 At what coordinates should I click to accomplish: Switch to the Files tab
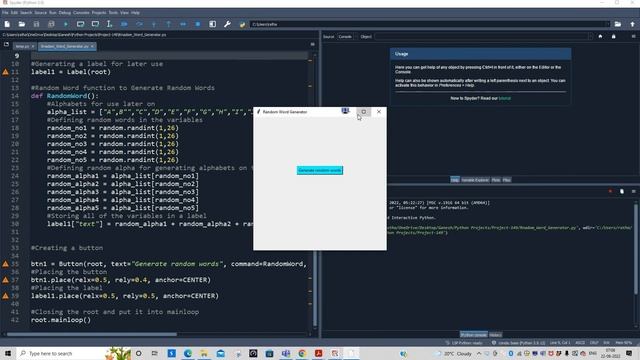(507, 180)
